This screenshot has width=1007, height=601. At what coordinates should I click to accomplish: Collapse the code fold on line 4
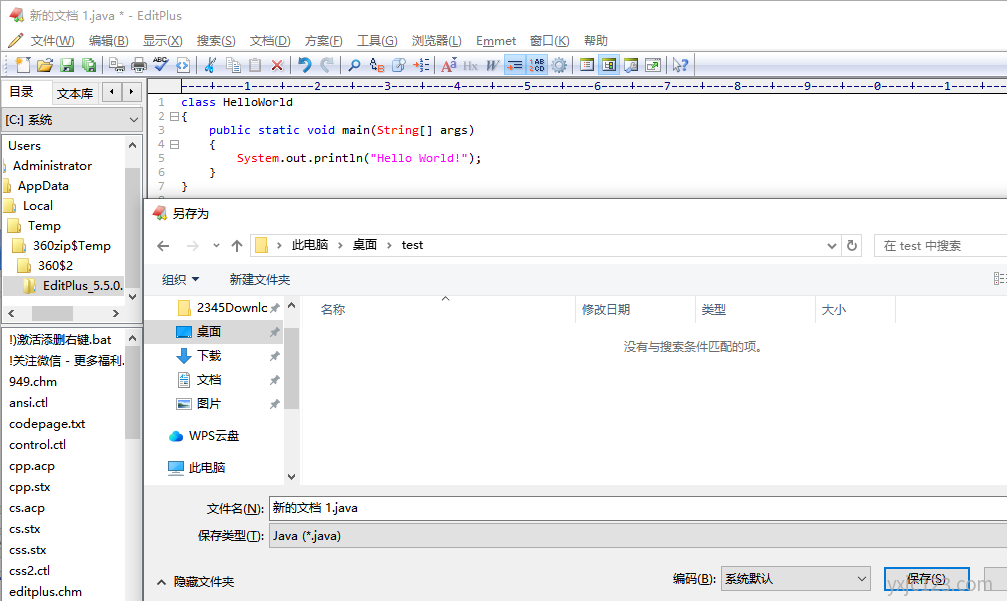tap(175, 144)
